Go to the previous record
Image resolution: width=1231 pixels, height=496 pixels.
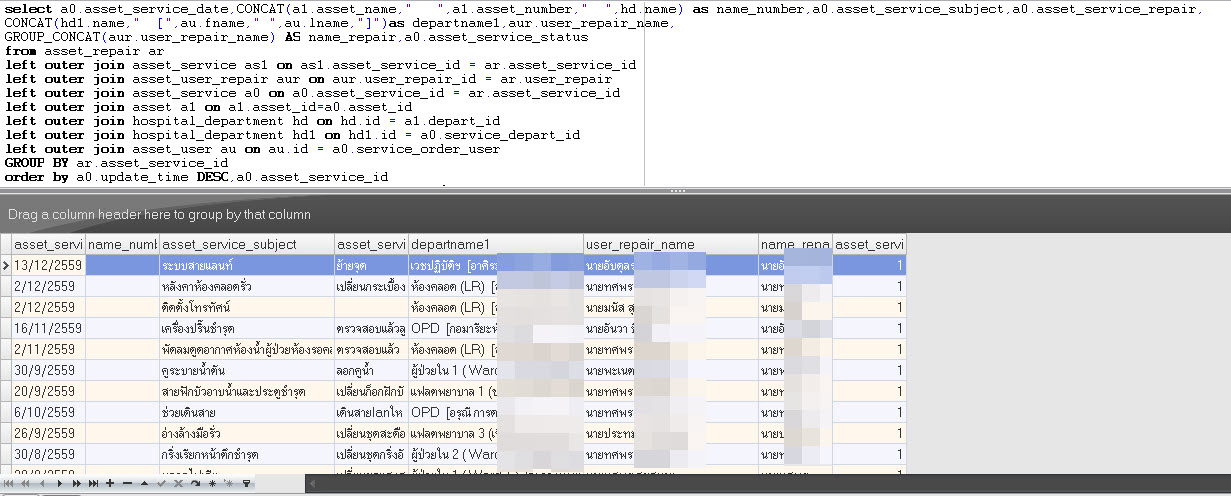[x=42, y=483]
